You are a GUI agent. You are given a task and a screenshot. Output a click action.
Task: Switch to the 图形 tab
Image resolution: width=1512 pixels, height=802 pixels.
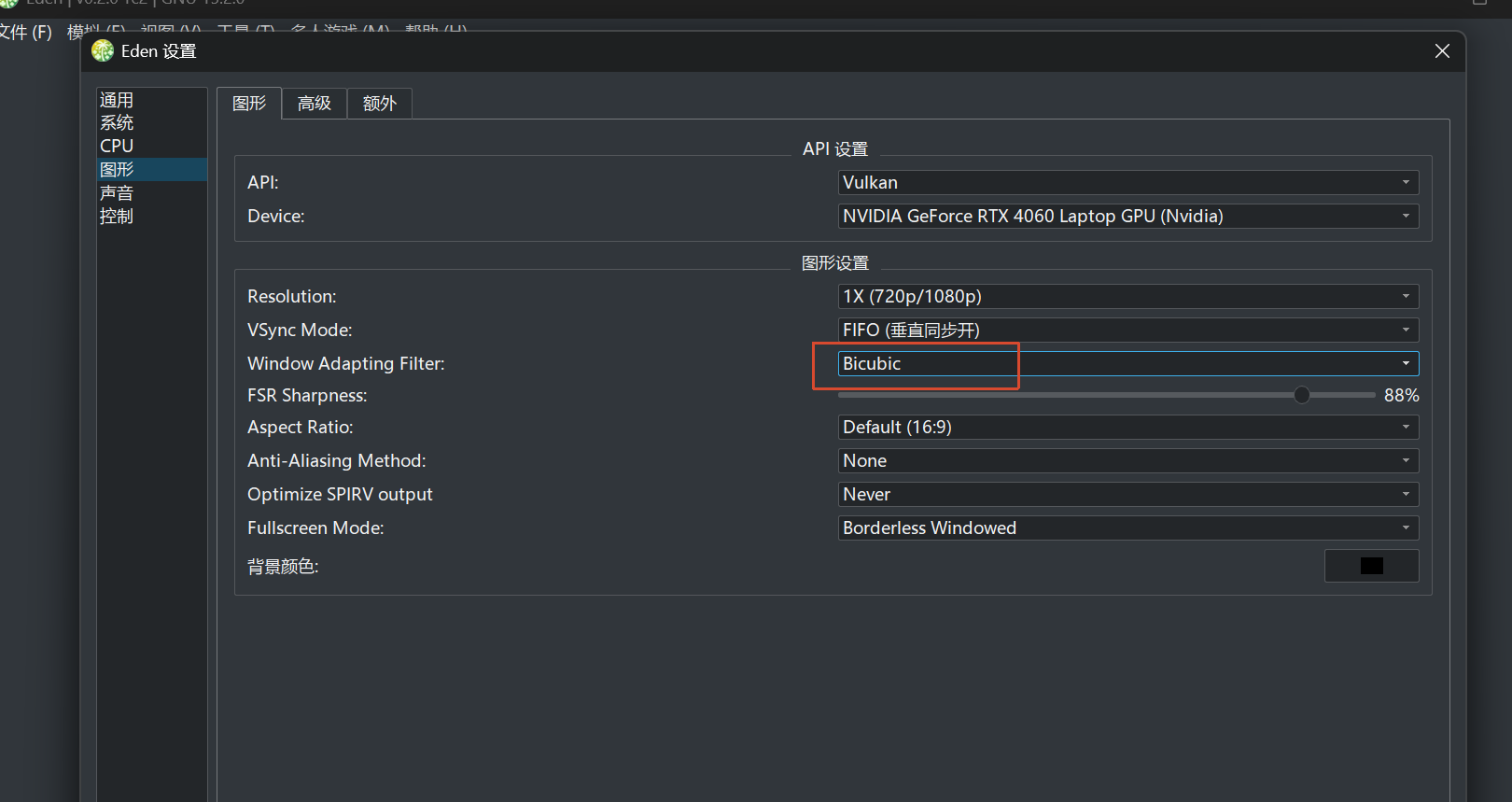[x=249, y=104]
